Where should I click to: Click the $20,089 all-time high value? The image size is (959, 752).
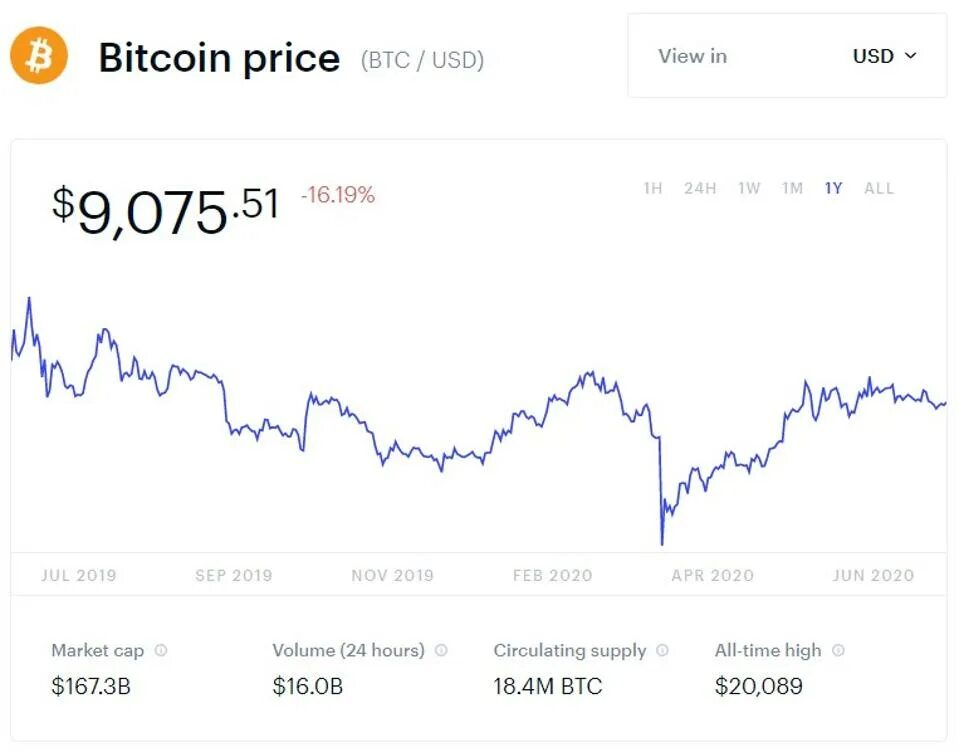point(758,686)
